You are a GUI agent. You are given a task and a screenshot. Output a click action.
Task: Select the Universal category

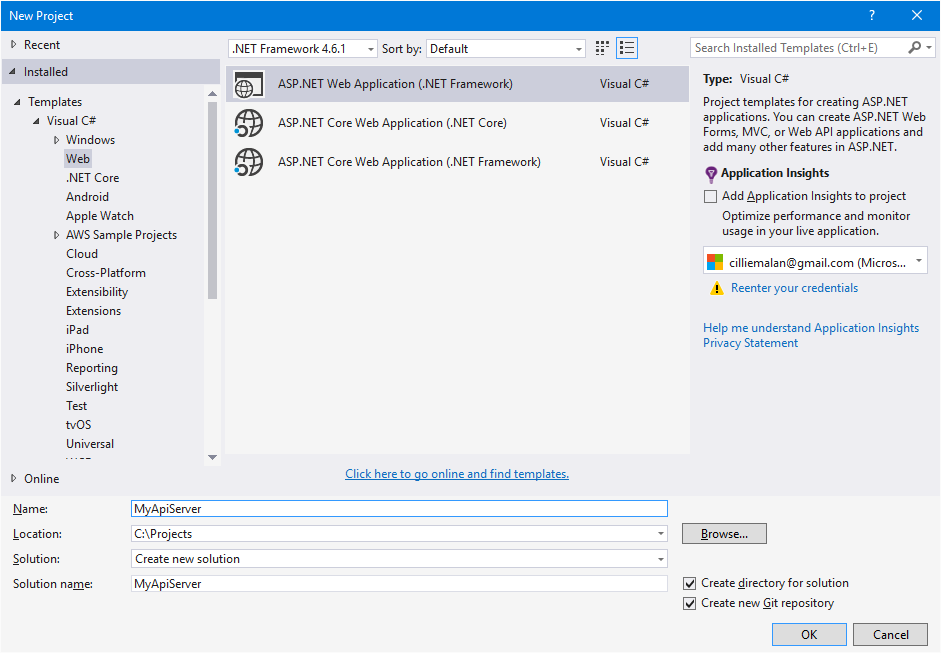[89, 444]
